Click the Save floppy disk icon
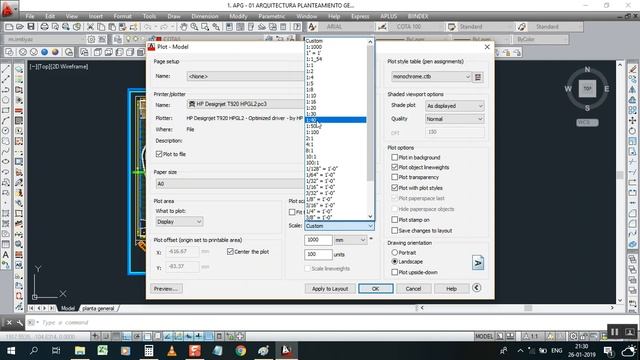 (x=31, y=27)
